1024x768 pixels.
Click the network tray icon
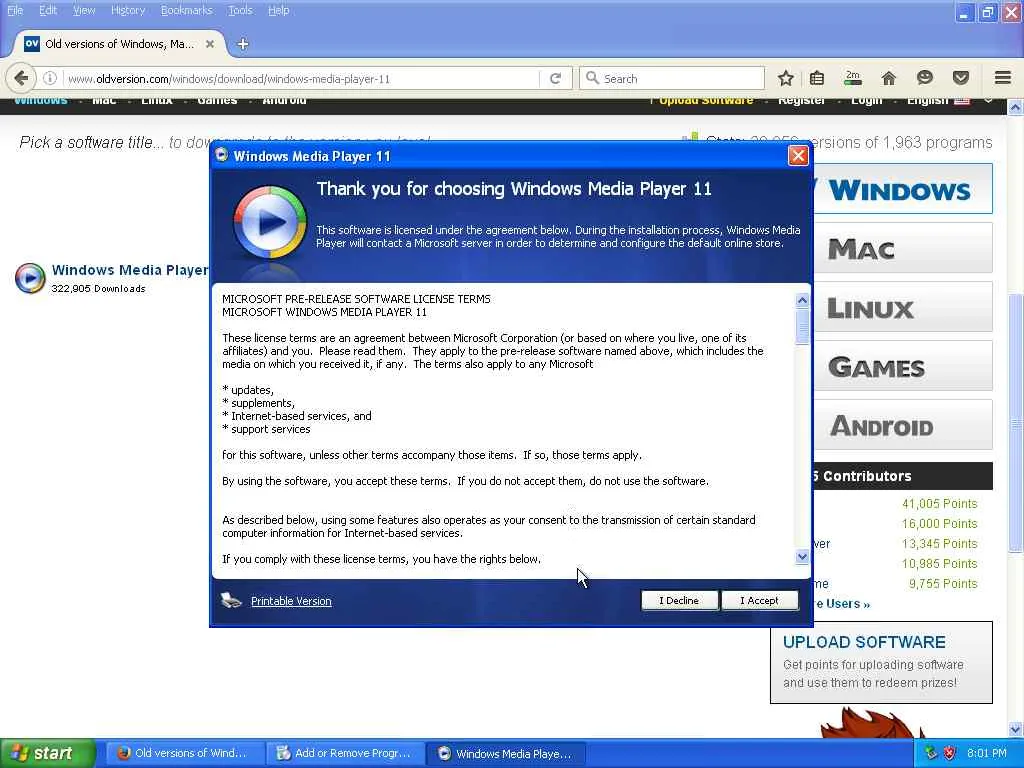(931, 753)
